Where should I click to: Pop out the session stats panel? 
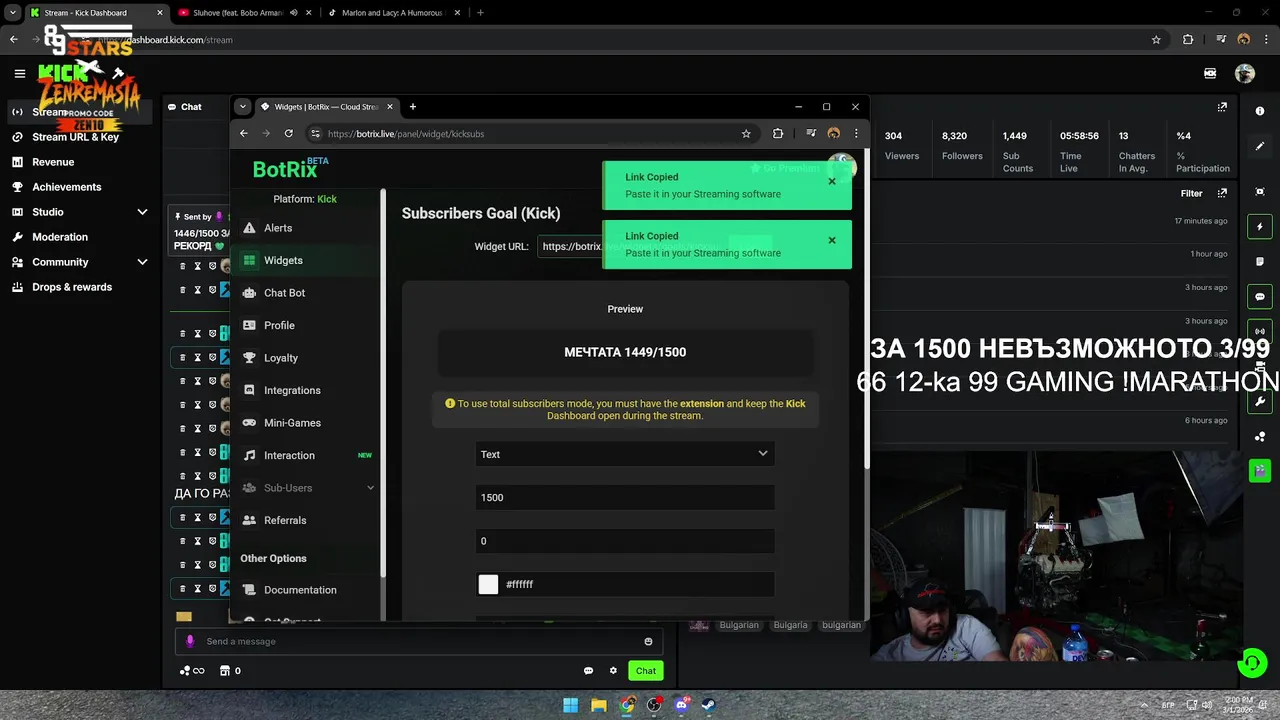pos(1222,107)
